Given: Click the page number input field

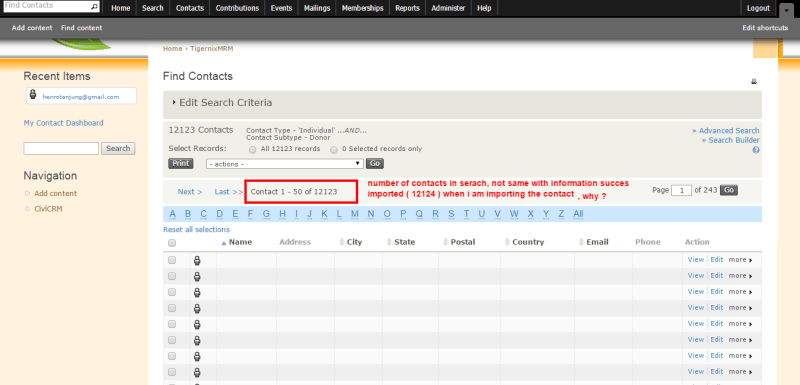Looking at the screenshot, I should coord(681,190).
